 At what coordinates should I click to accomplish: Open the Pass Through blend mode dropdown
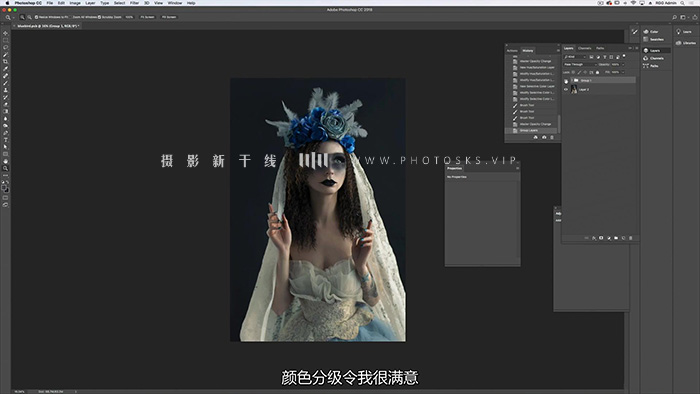[x=580, y=65]
